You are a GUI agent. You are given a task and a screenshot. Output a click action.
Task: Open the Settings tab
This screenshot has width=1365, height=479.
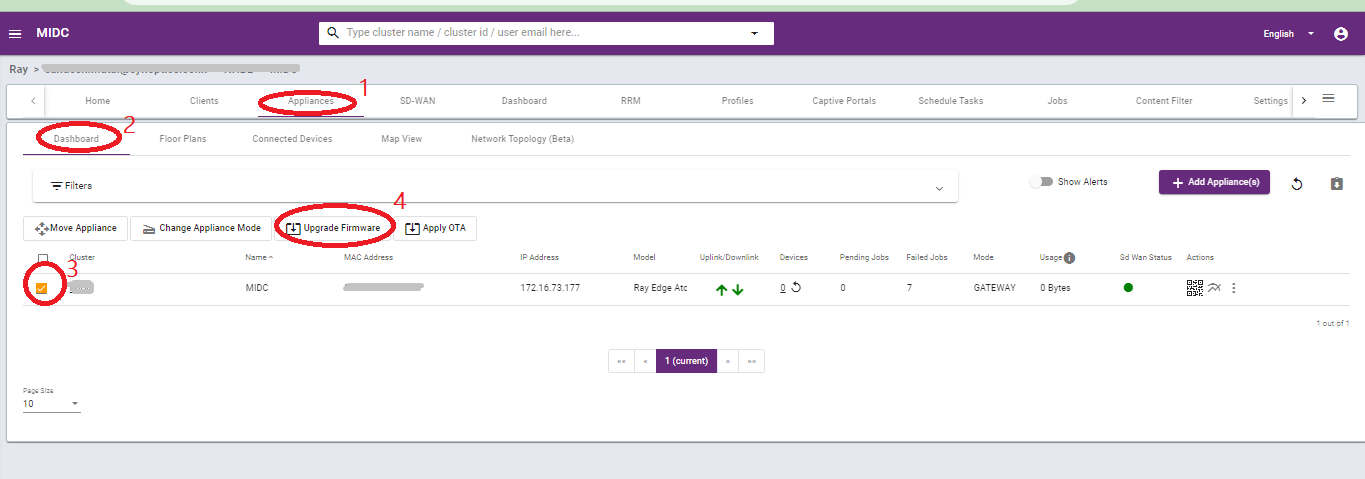(1270, 101)
